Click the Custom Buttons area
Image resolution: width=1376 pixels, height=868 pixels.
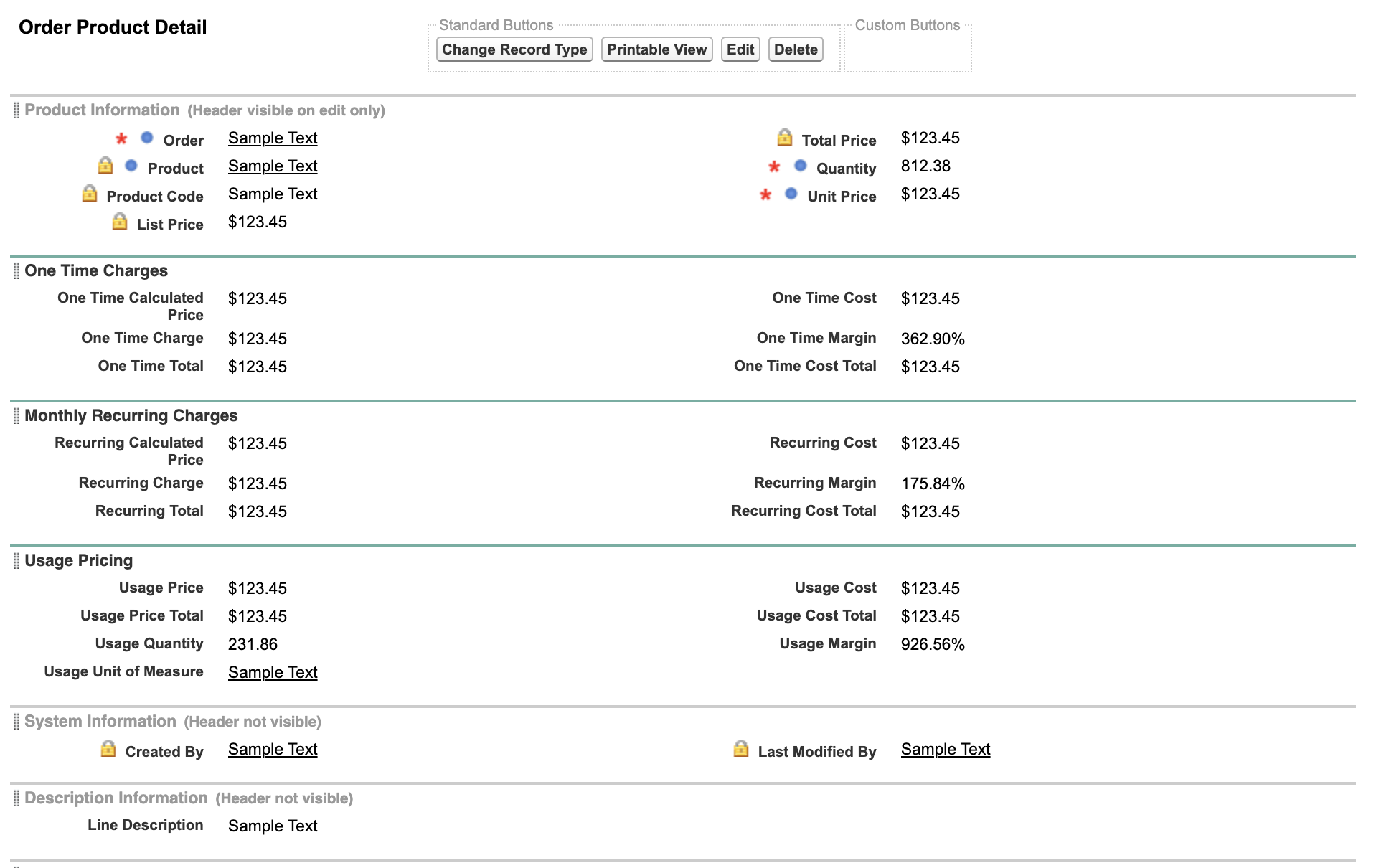tap(908, 48)
